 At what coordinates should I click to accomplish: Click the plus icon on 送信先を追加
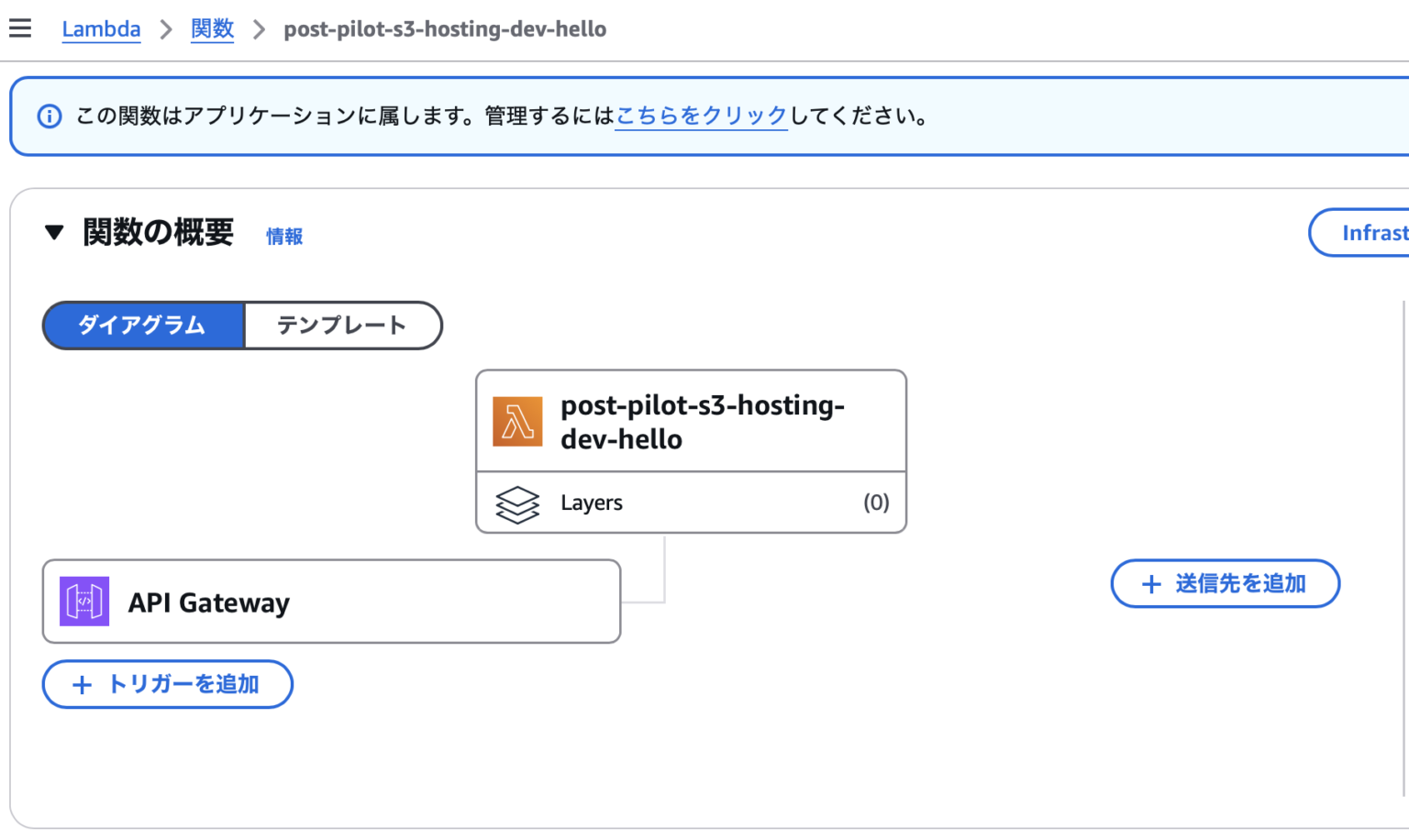pos(1149,583)
